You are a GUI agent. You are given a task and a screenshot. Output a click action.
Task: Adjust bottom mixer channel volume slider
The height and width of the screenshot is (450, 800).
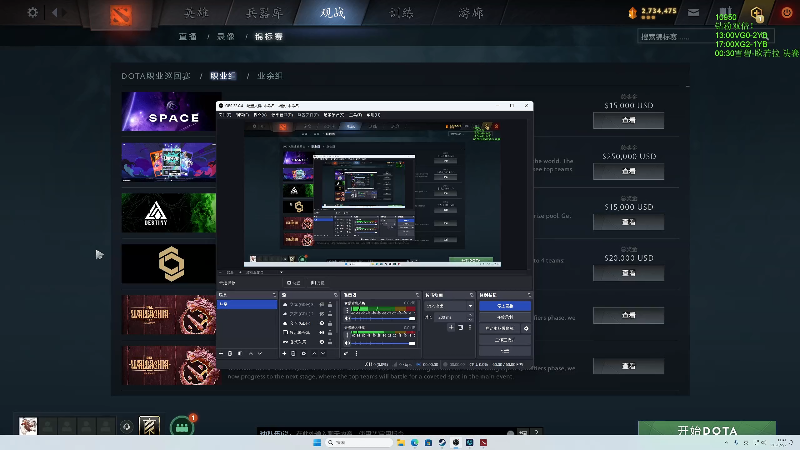383,343
